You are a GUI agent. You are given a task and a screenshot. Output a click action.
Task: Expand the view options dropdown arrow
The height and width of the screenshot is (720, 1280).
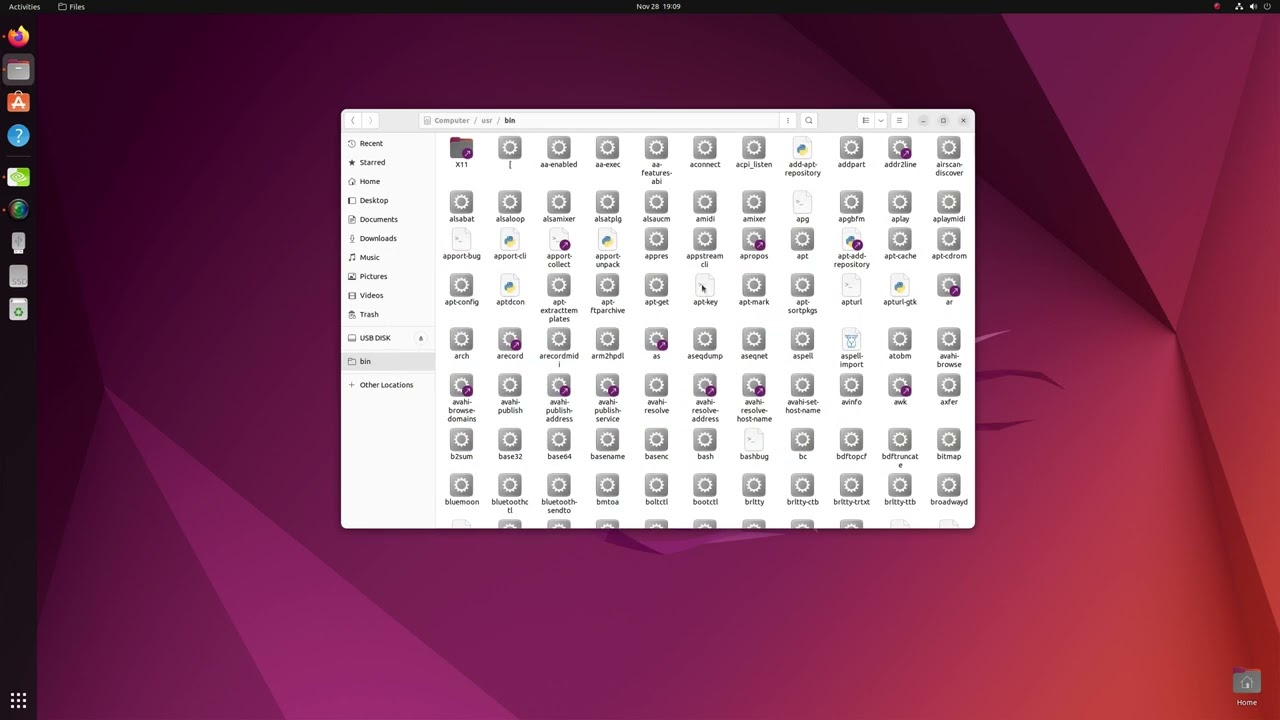(880, 120)
